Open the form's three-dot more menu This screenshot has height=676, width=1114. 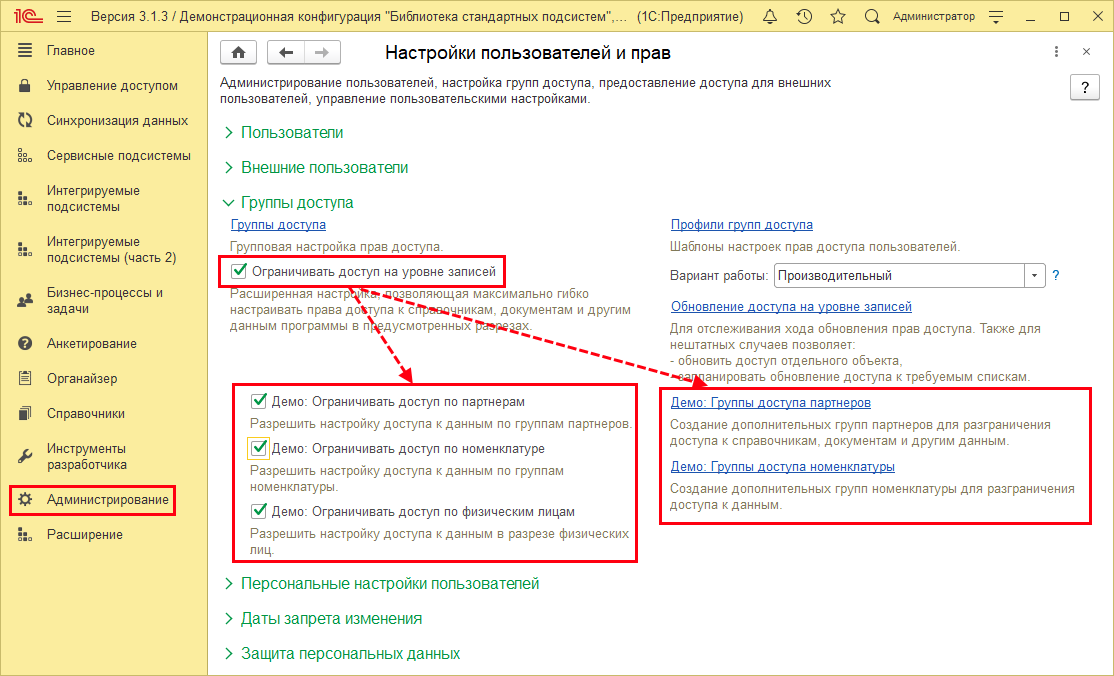click(1056, 52)
